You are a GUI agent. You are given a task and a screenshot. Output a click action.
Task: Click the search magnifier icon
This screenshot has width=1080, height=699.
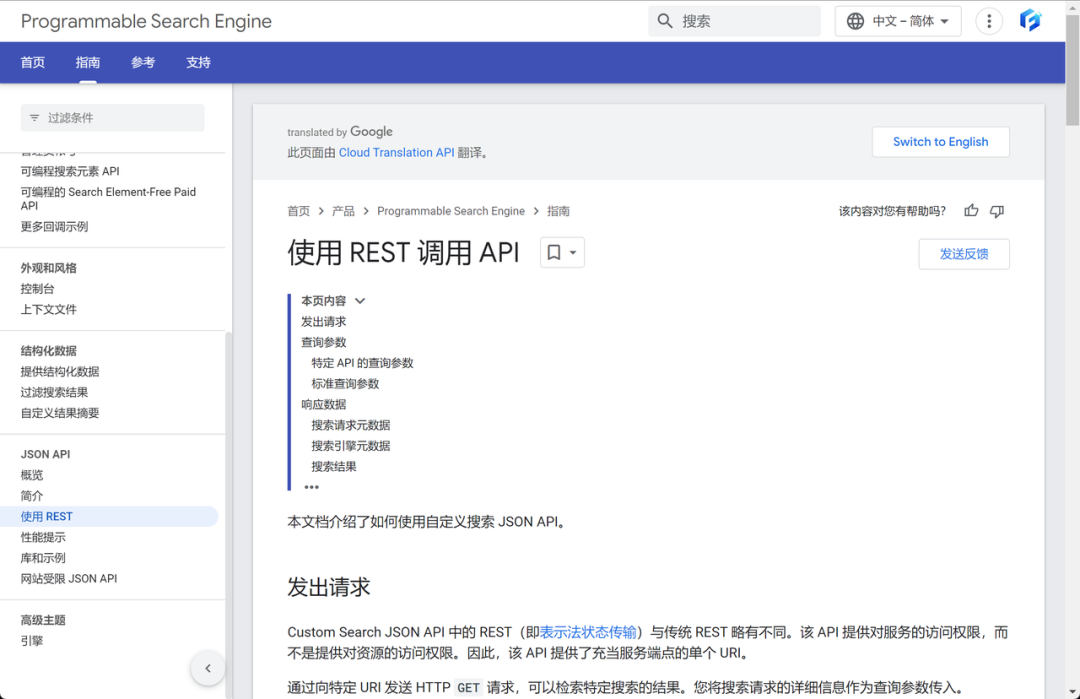(665, 21)
